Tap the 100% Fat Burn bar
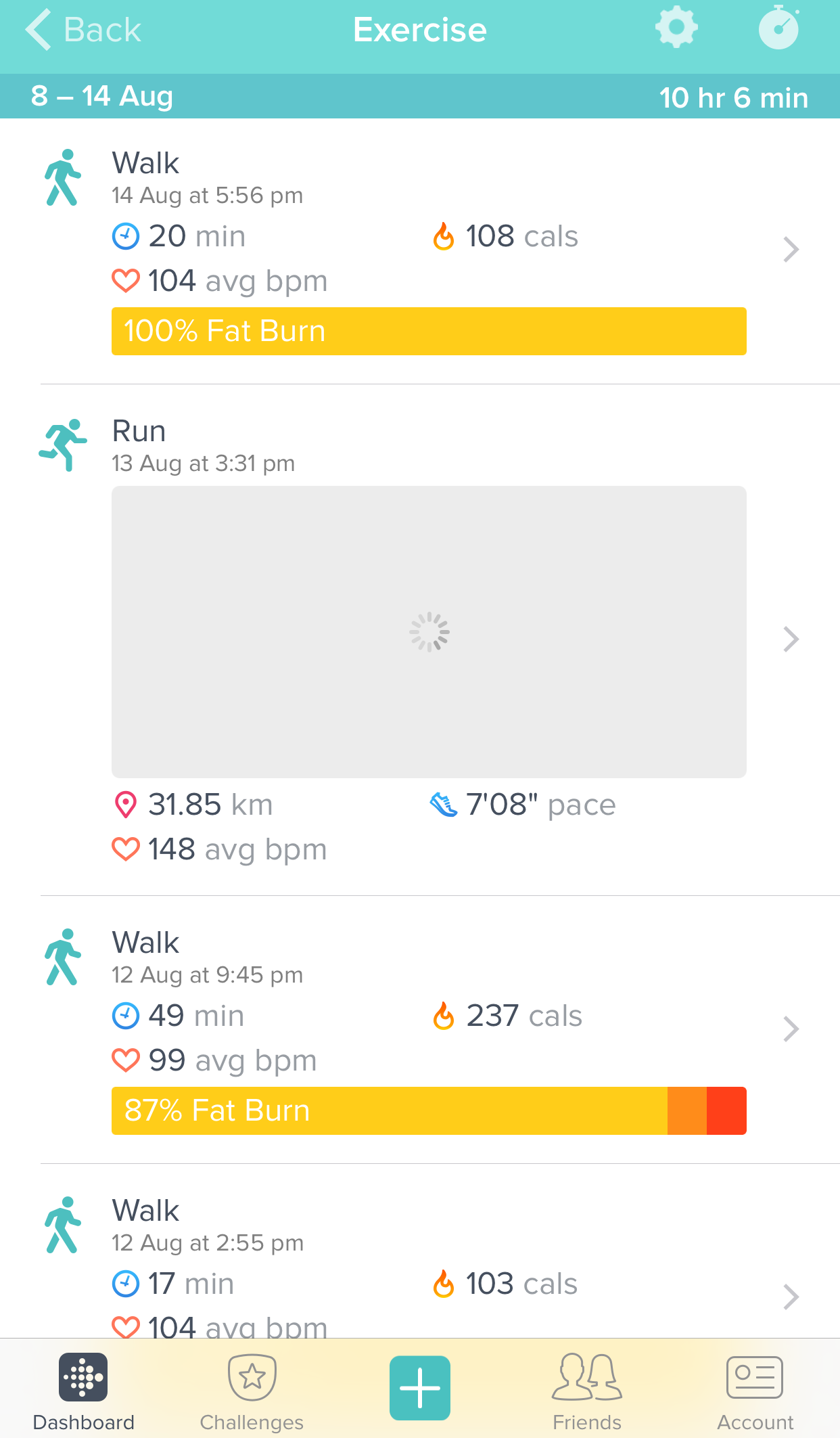The image size is (840, 1438). (x=429, y=331)
